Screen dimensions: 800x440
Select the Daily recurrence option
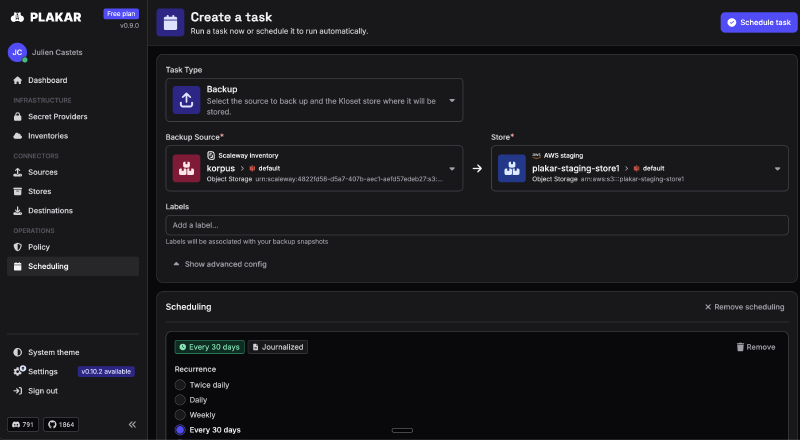180,400
